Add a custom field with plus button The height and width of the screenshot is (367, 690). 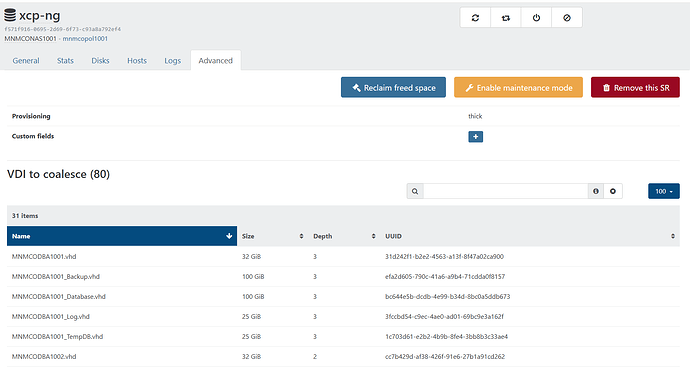[475, 136]
